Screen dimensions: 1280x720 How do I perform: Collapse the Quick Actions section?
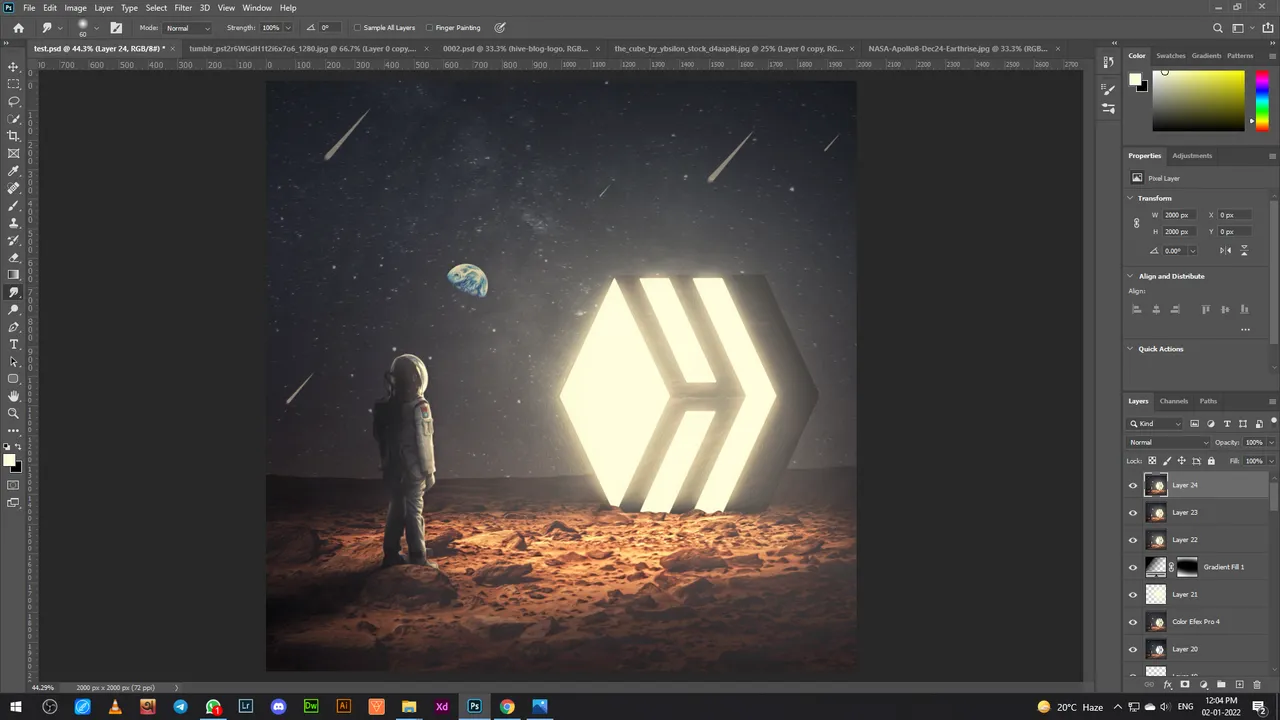pos(1131,349)
